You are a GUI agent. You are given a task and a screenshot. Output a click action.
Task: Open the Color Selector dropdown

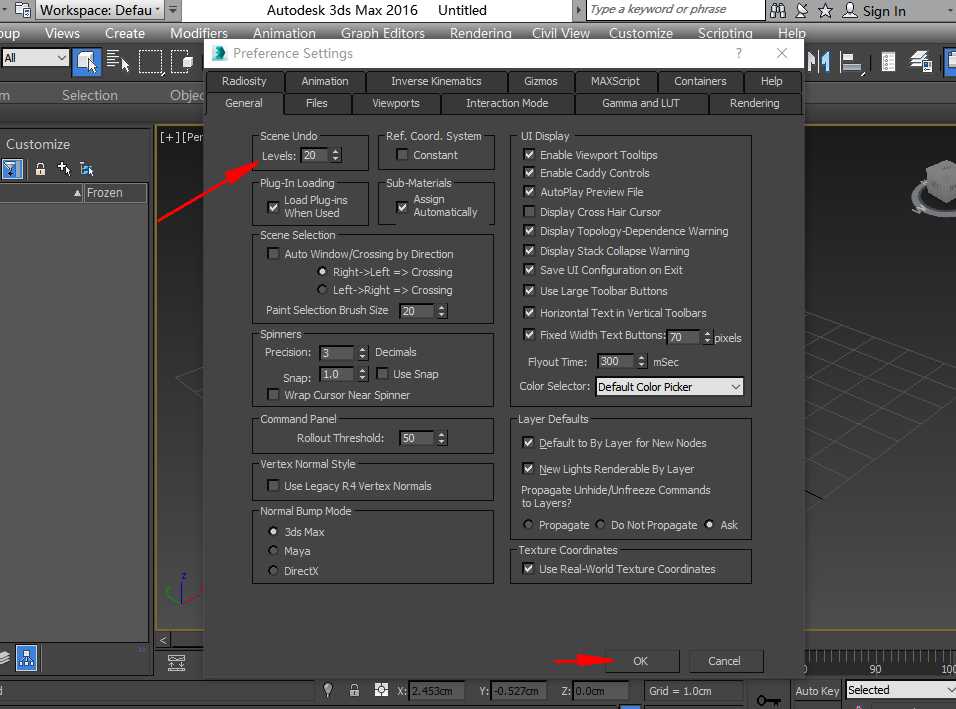pos(669,387)
